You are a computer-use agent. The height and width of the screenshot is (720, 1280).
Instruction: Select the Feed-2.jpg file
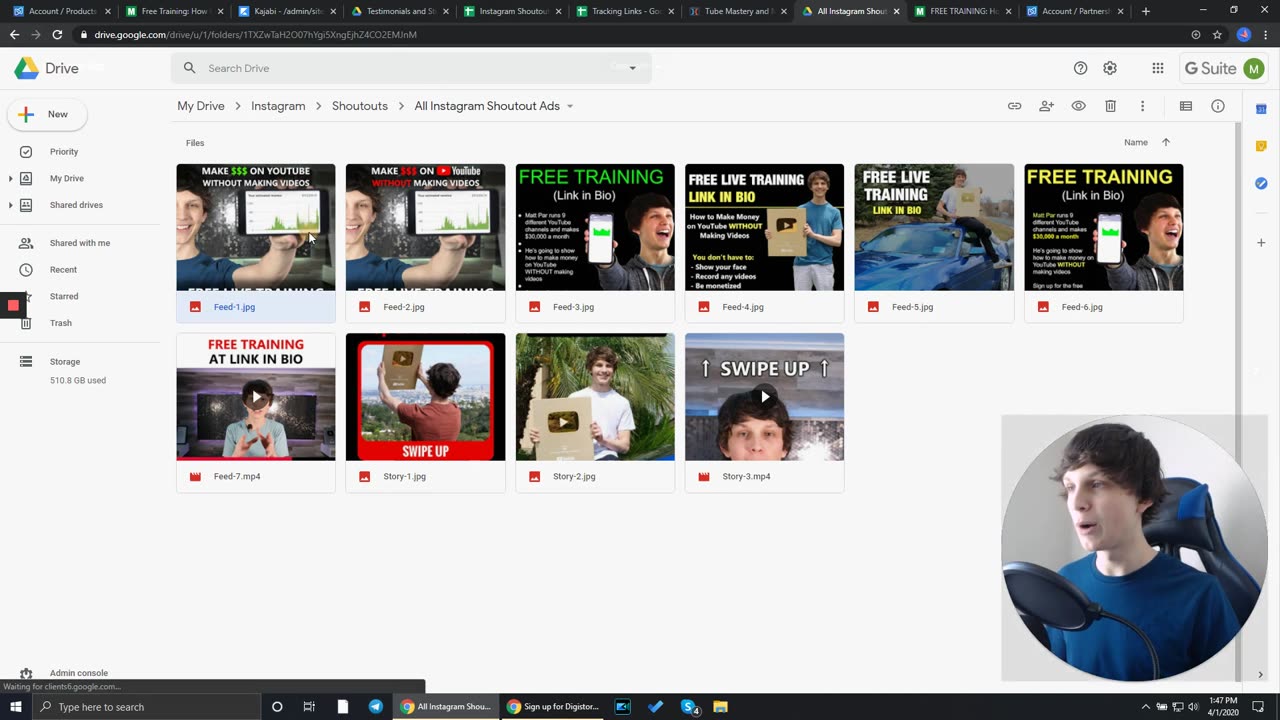point(425,243)
